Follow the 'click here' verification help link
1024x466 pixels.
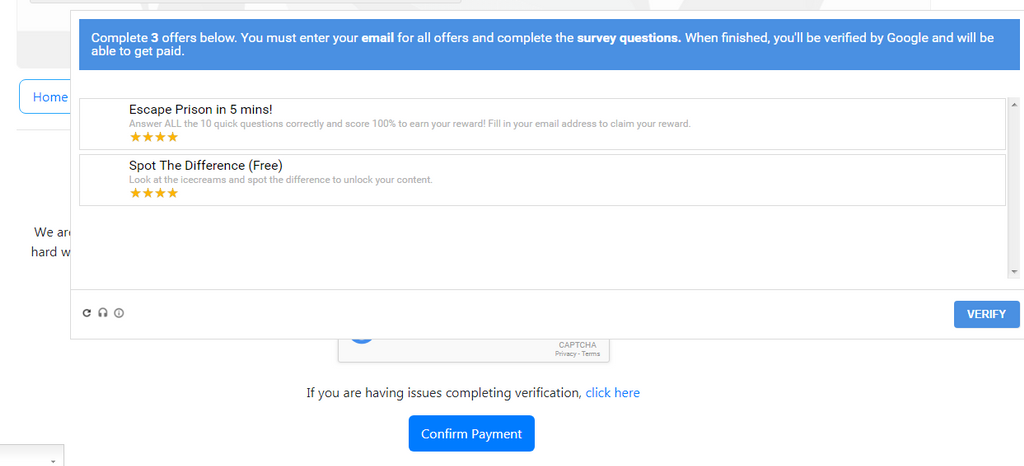coord(612,393)
